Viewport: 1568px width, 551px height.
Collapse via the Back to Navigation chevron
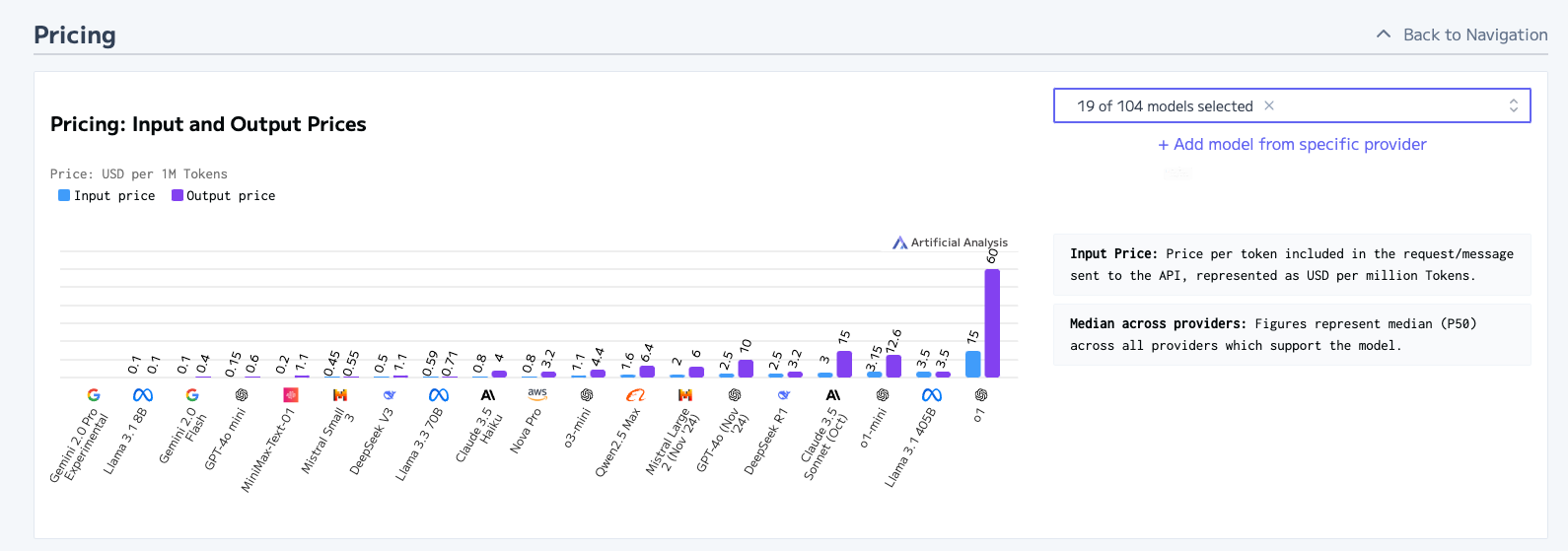(1384, 34)
